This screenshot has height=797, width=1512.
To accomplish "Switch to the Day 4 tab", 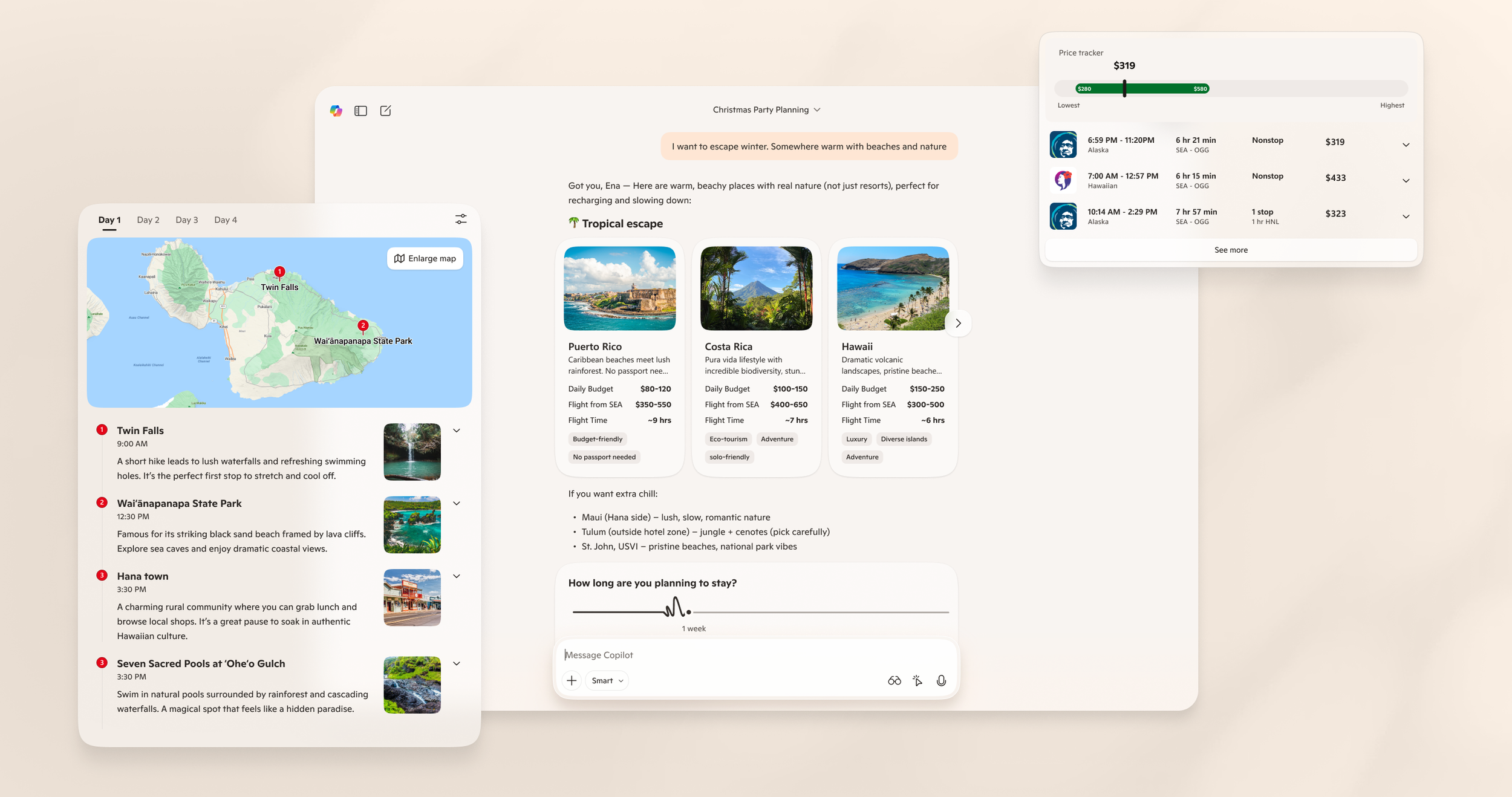I will 226,220.
